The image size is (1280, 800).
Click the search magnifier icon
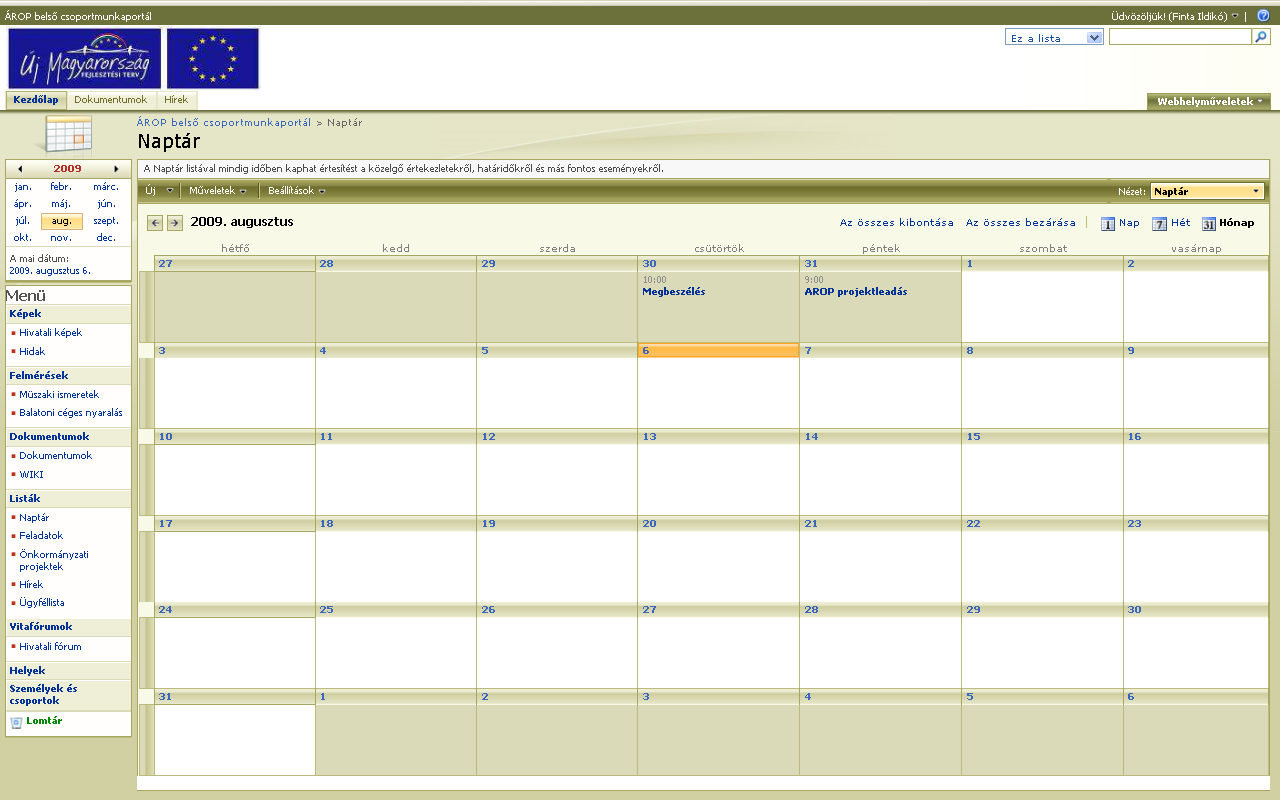pyautogui.click(x=1261, y=37)
